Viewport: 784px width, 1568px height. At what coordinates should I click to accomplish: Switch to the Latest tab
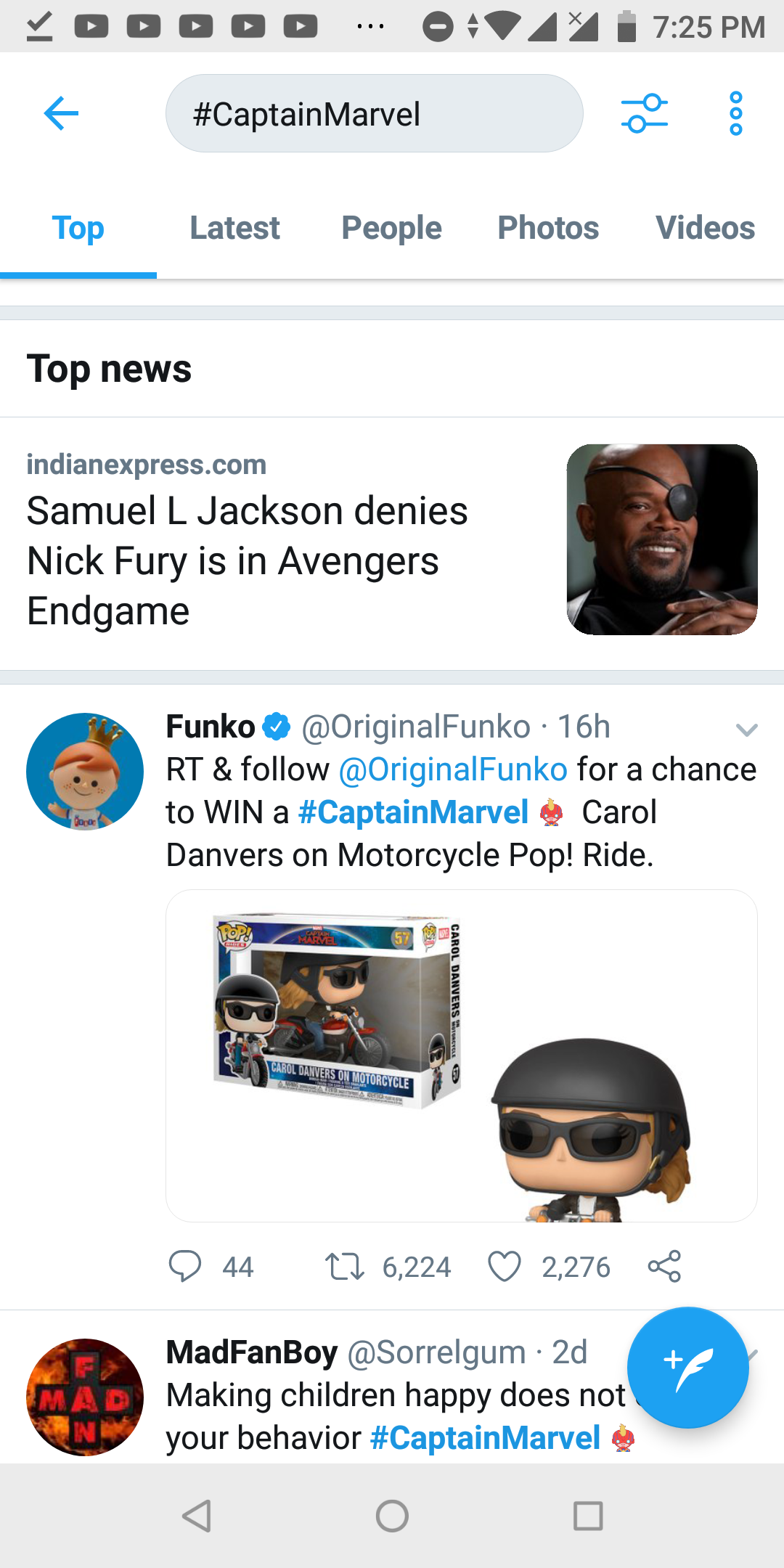(x=234, y=228)
